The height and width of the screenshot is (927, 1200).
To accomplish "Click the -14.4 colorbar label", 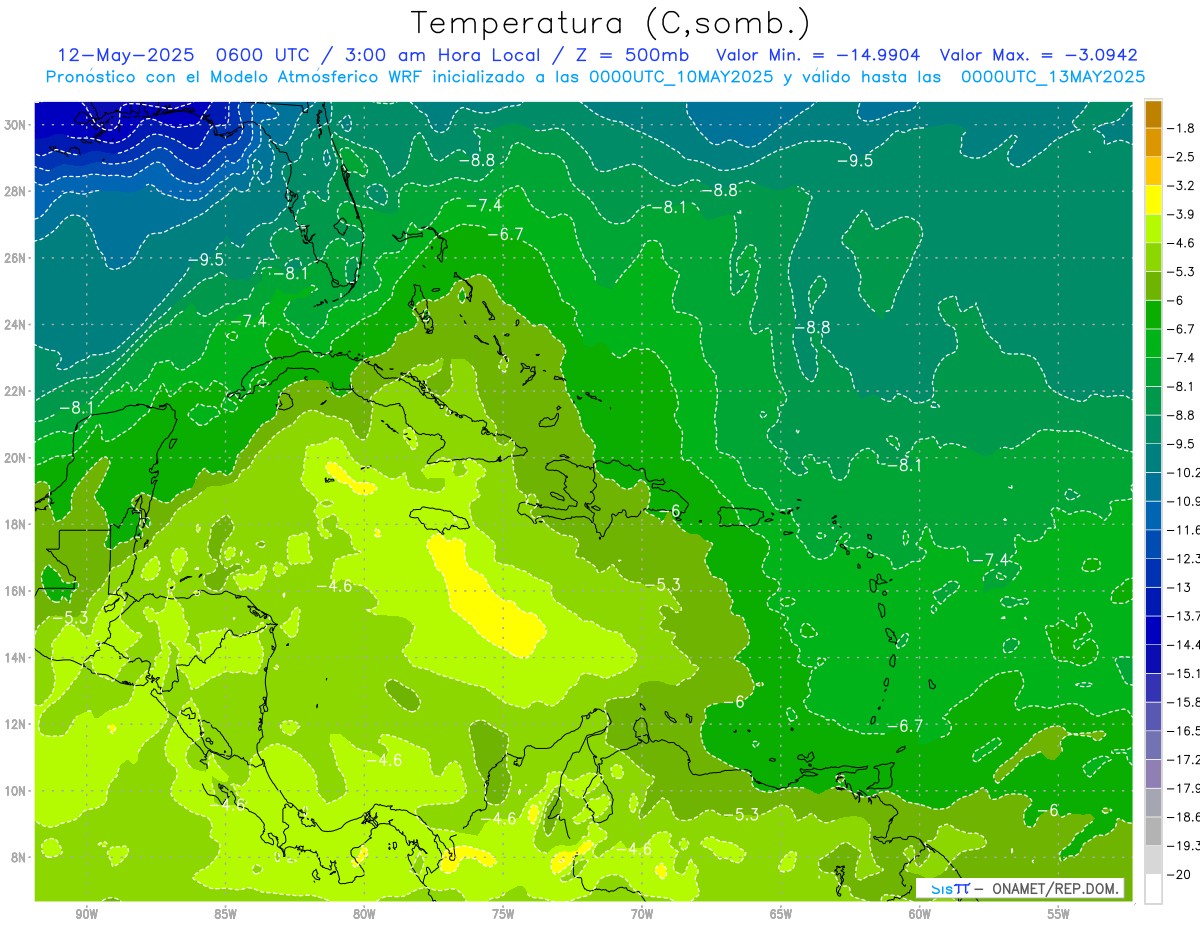I will 1184,644.
